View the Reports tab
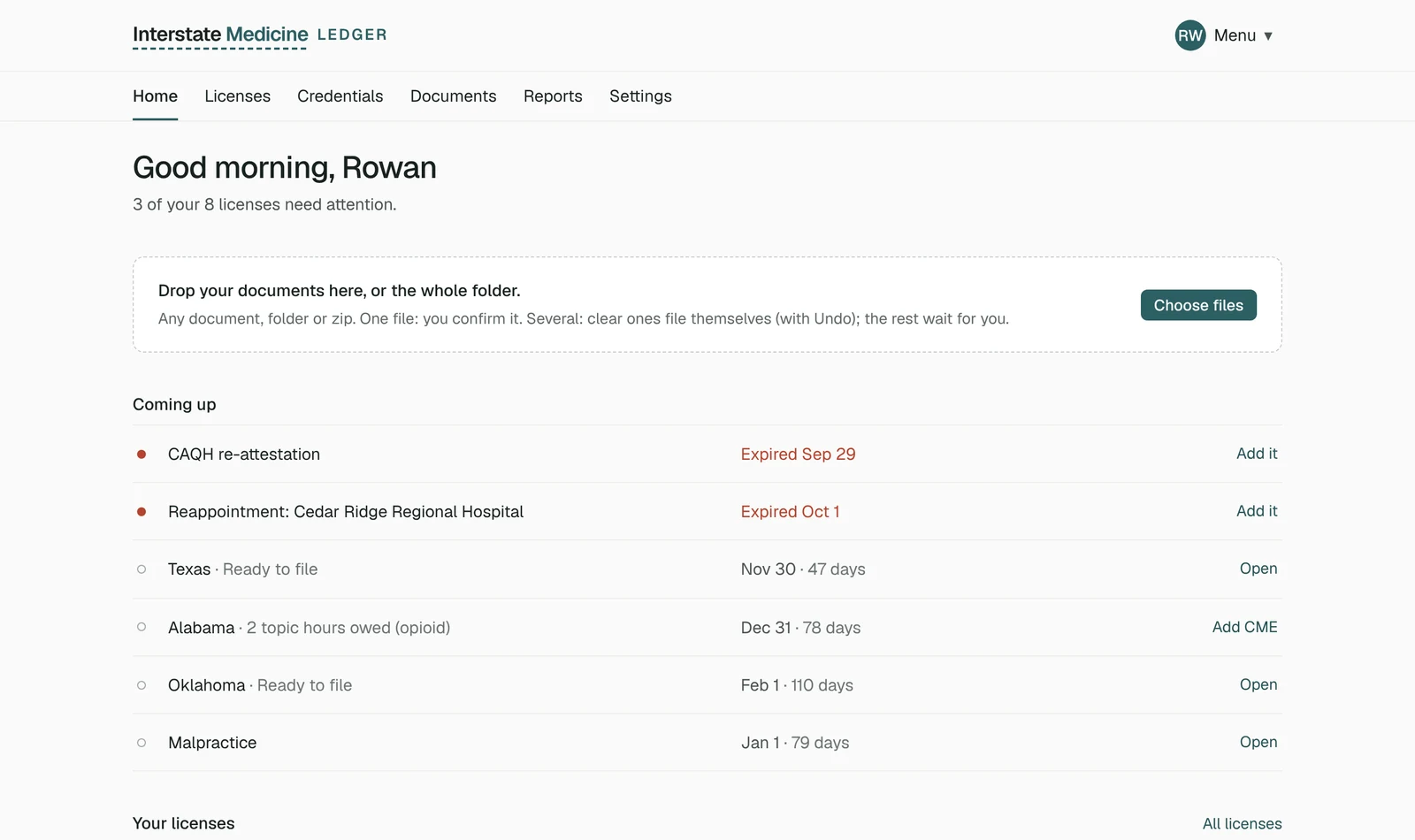This screenshot has width=1415, height=840. point(553,95)
